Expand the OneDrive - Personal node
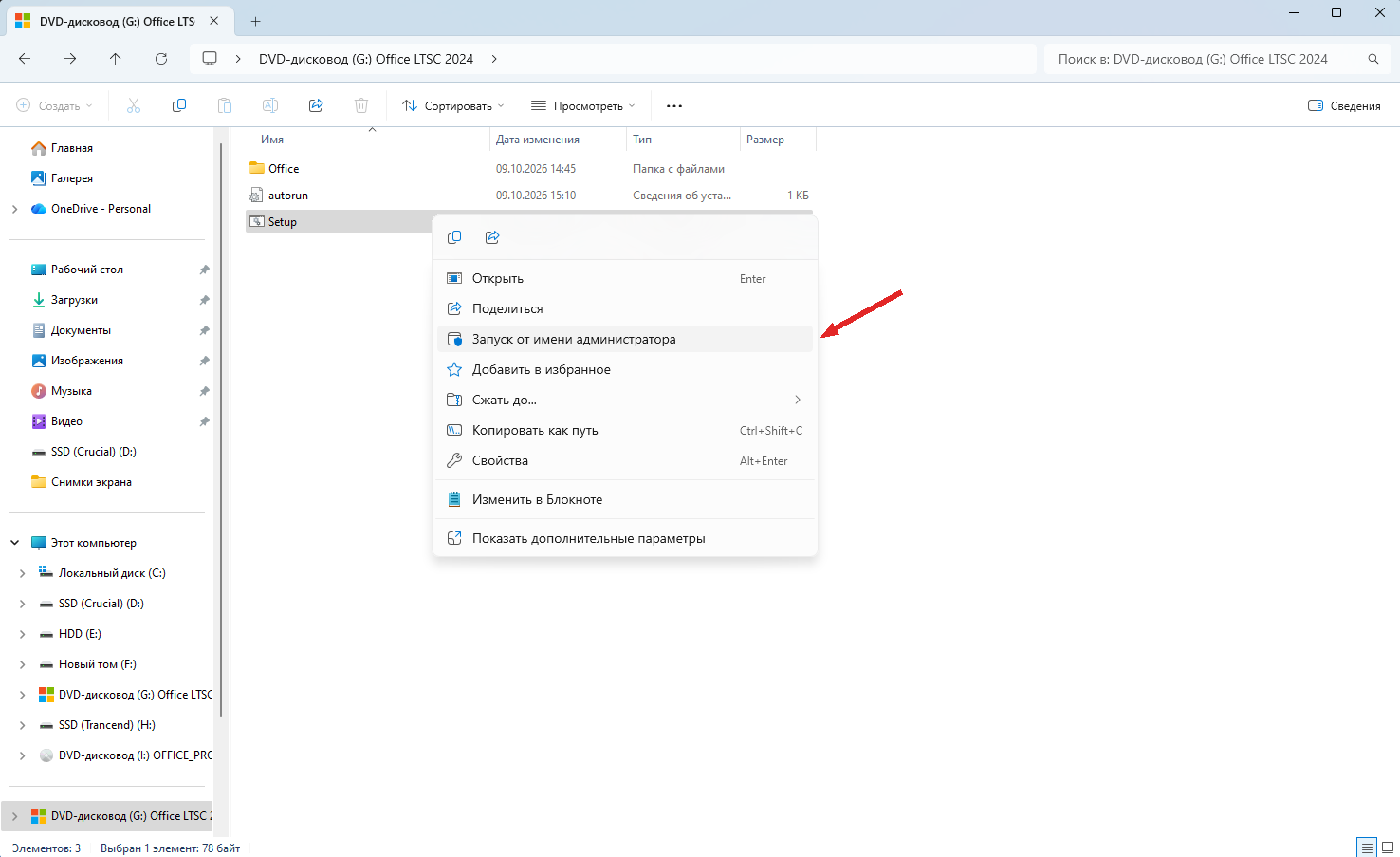 click(x=14, y=209)
